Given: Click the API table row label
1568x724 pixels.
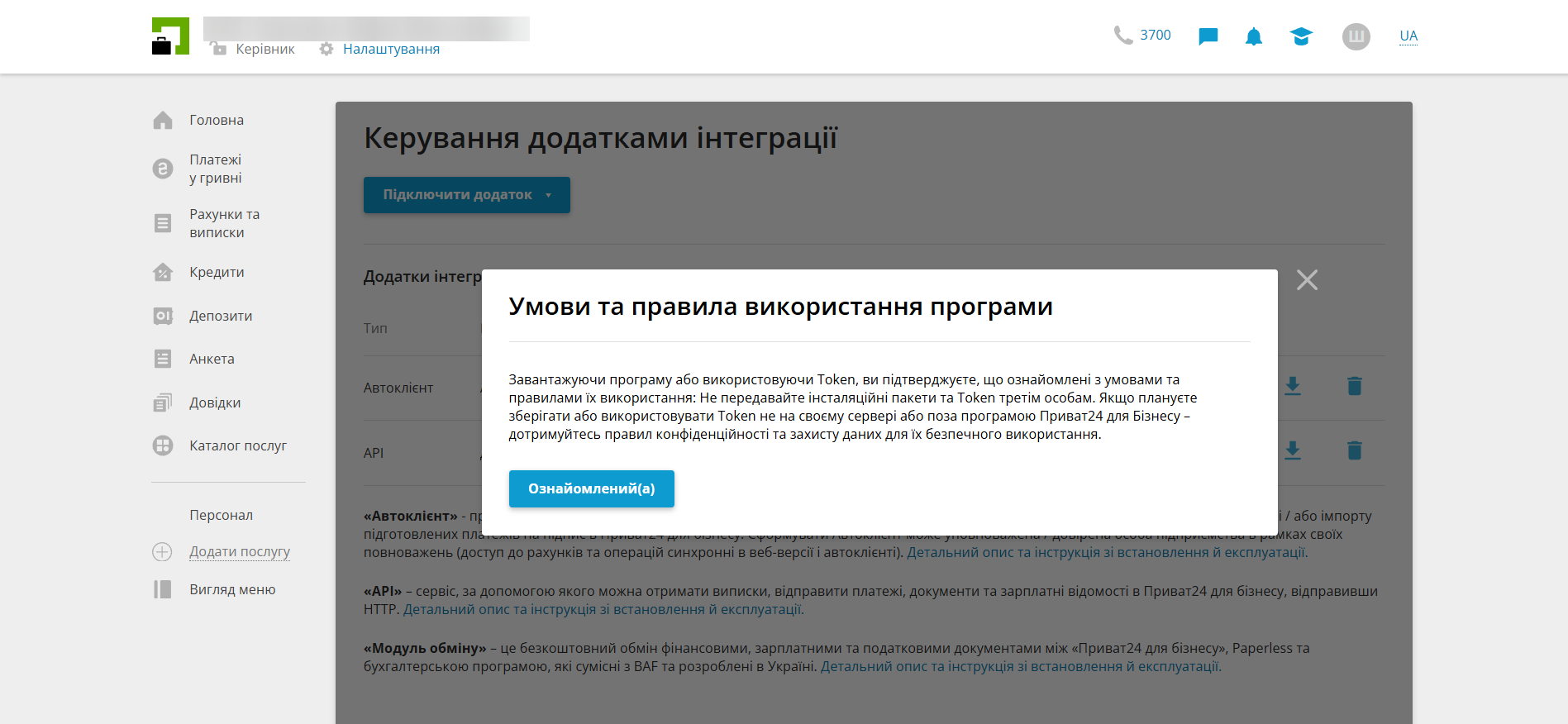Looking at the screenshot, I should point(374,453).
